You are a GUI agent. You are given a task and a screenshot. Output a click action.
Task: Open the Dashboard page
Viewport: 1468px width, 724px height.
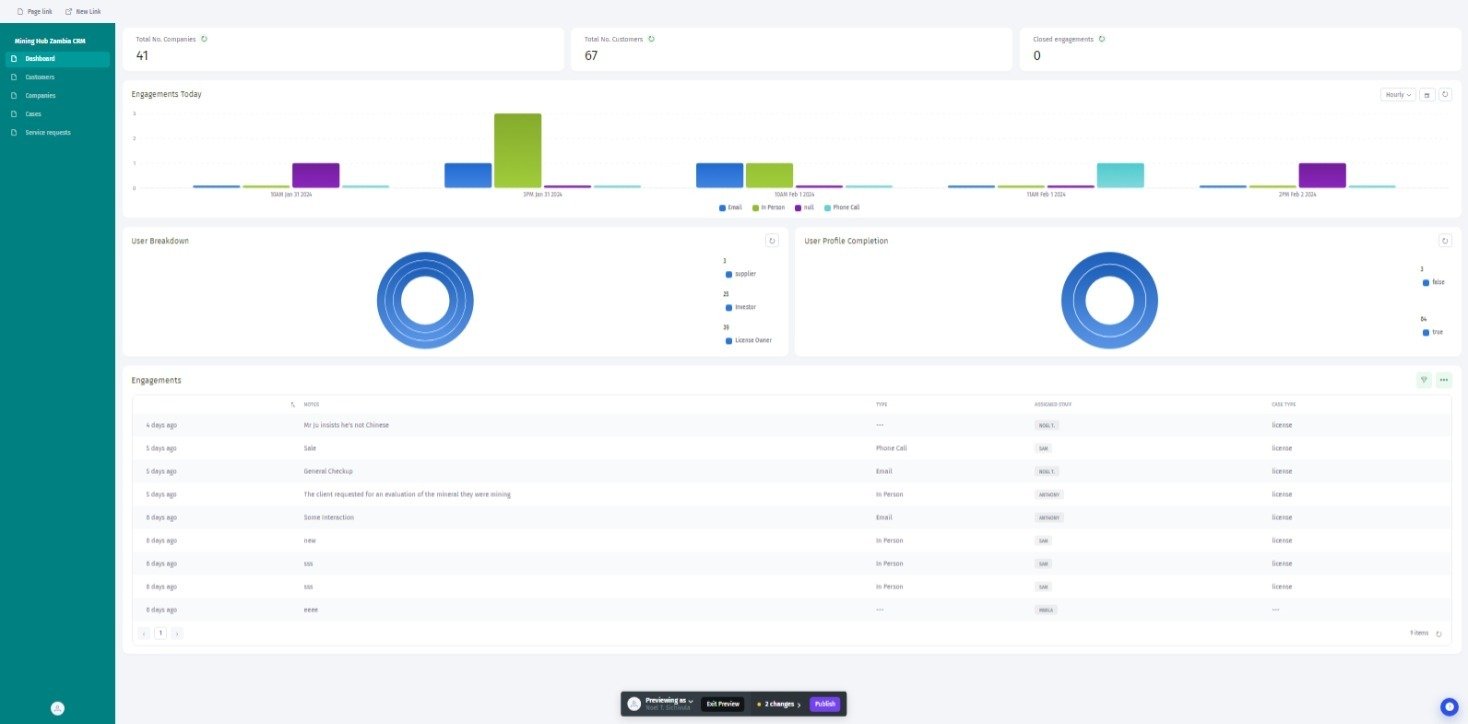[x=57, y=59]
